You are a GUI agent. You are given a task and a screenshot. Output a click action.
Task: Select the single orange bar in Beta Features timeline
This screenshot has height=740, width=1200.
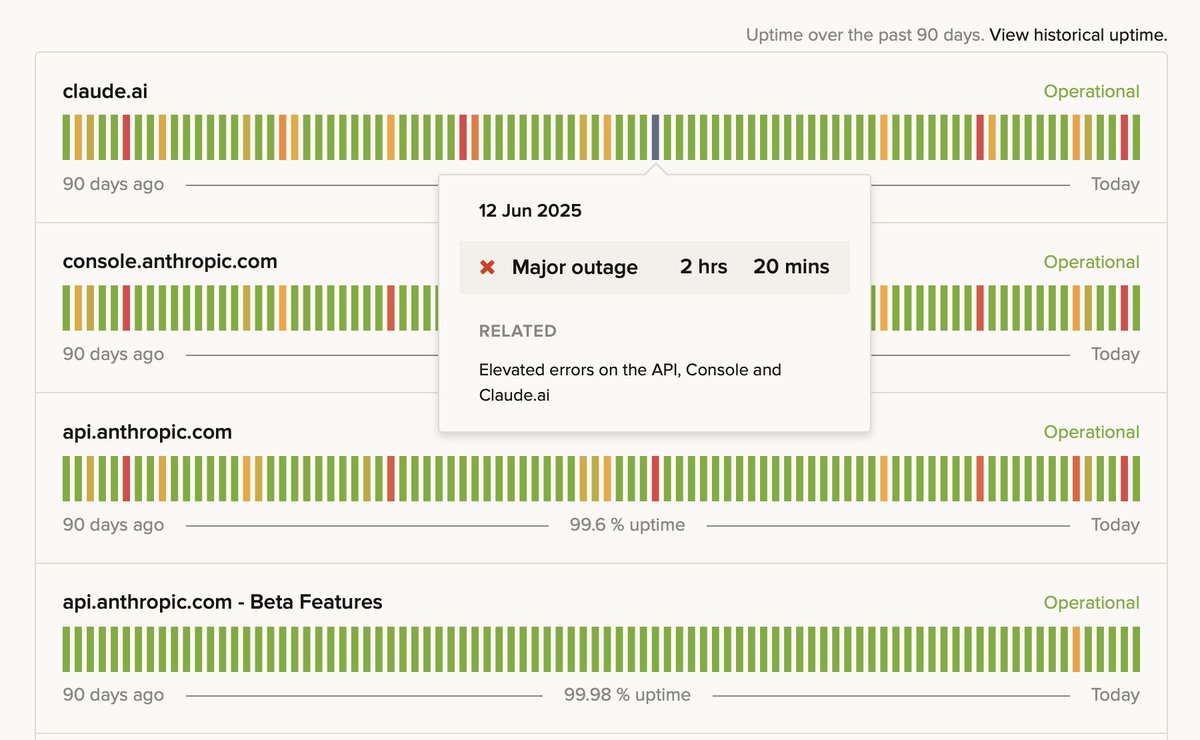coord(1076,649)
